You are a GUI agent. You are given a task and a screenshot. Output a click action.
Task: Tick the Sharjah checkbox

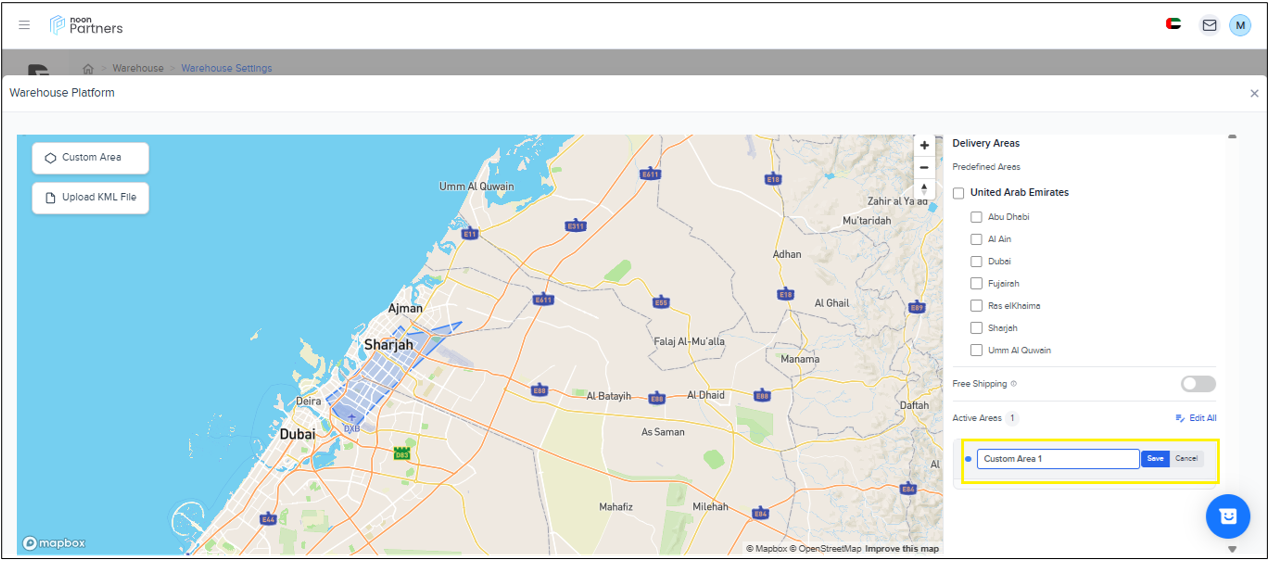click(977, 328)
